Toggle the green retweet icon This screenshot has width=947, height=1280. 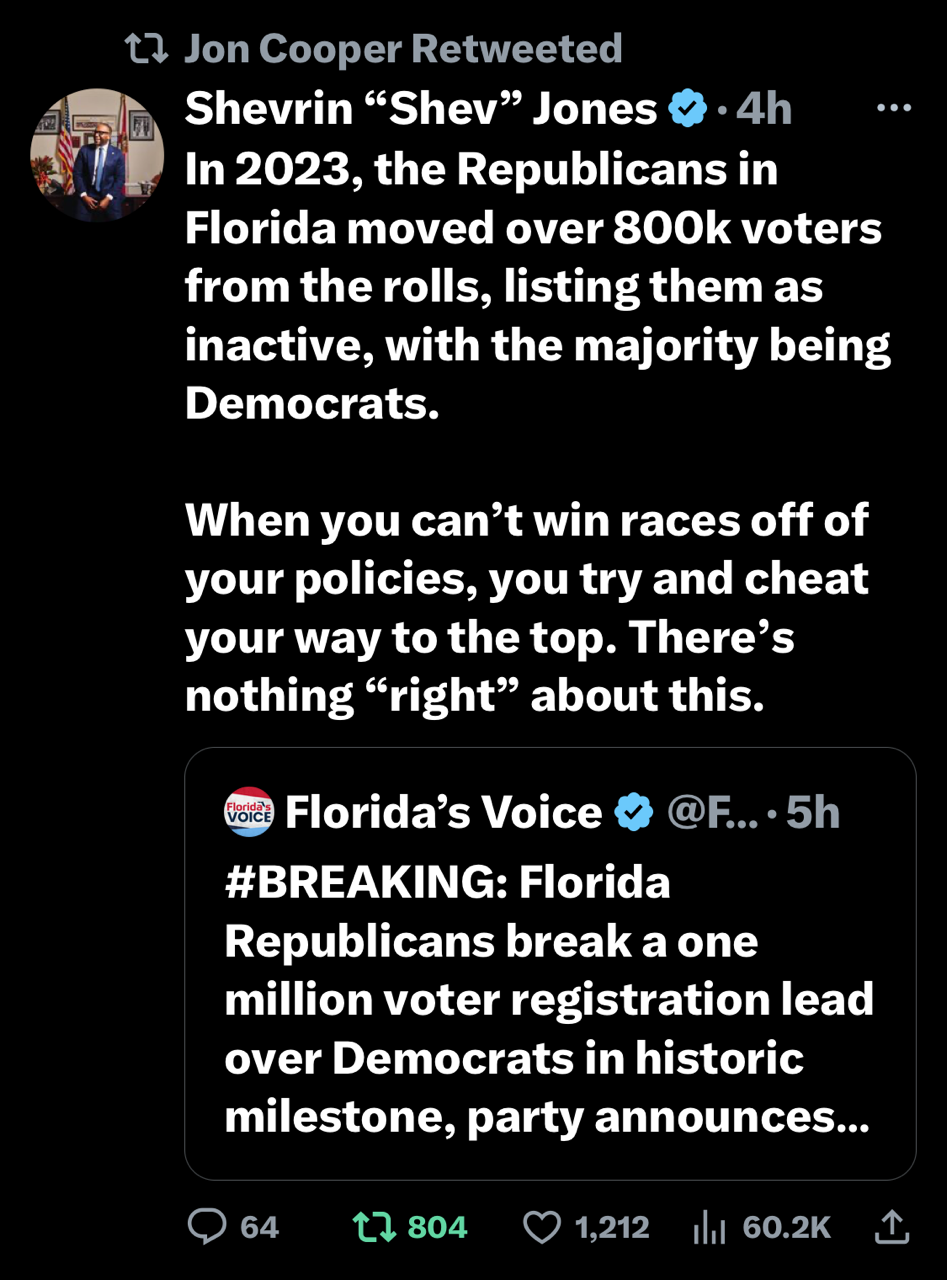pyautogui.click(x=374, y=1227)
